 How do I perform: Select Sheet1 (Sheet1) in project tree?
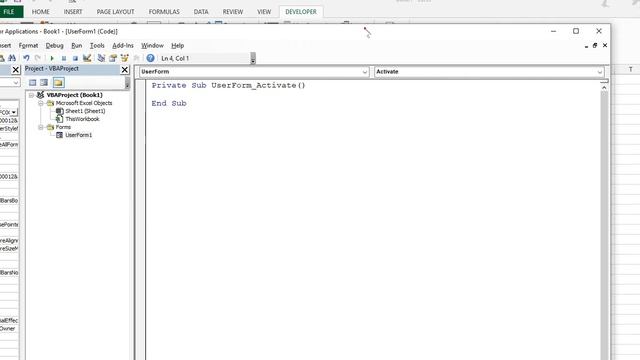pos(85,111)
